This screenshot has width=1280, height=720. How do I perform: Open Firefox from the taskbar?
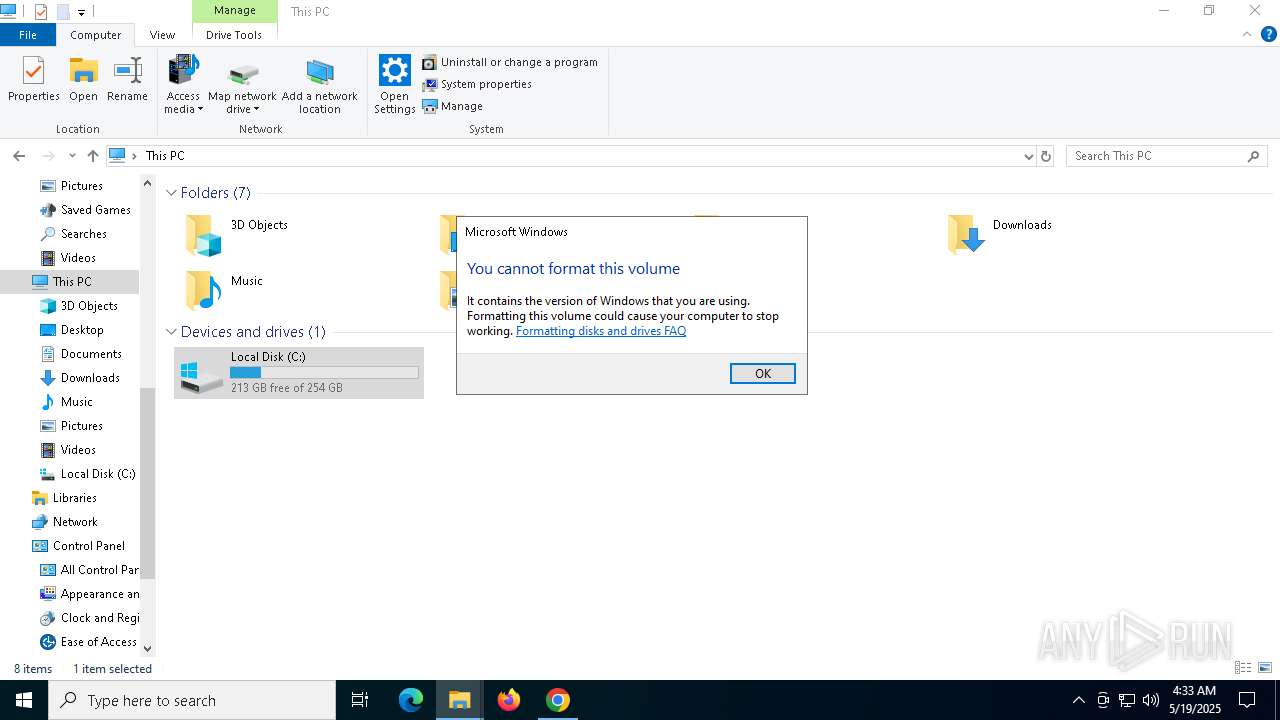[509, 700]
